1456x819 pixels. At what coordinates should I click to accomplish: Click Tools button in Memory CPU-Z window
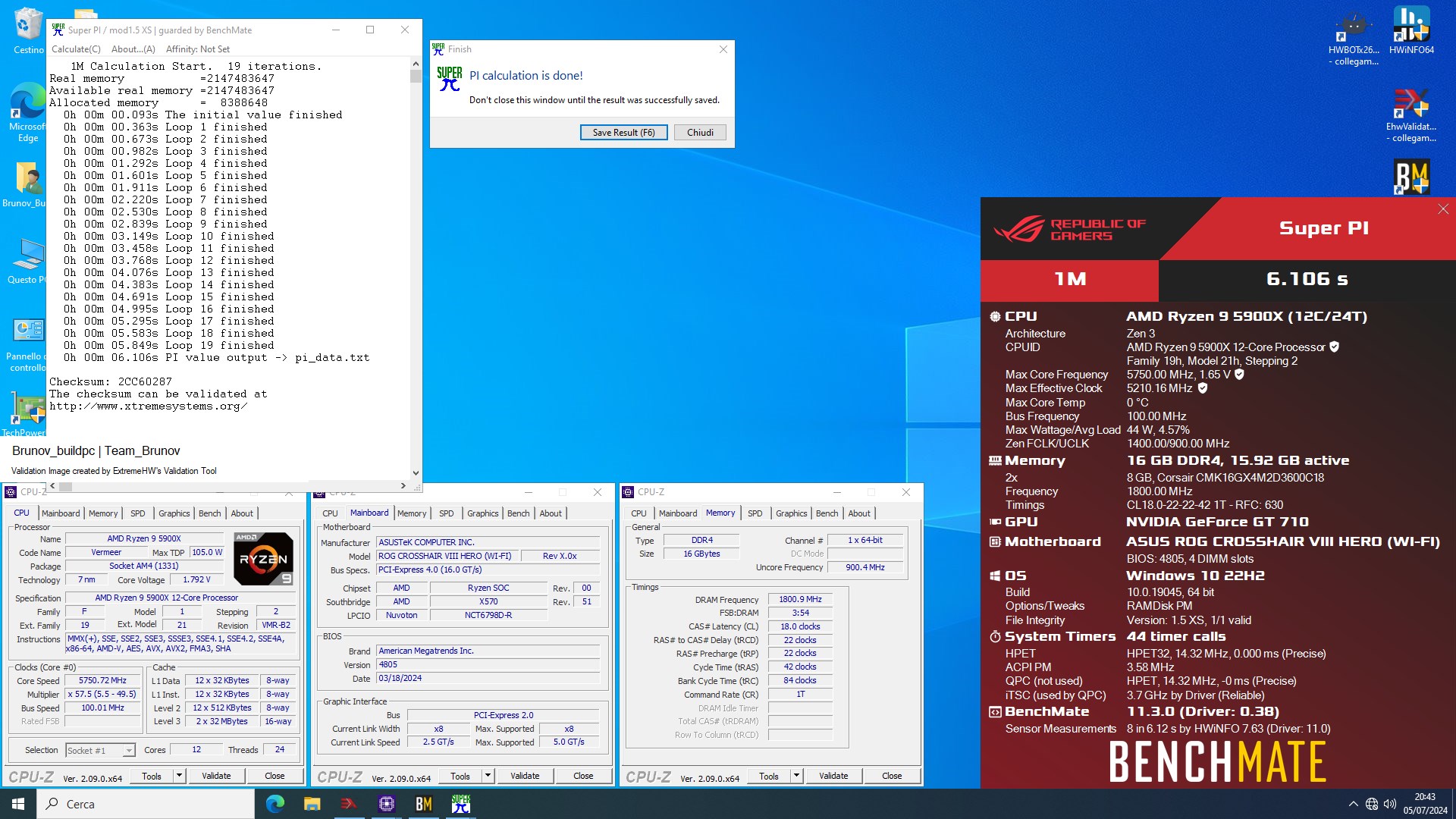point(768,776)
